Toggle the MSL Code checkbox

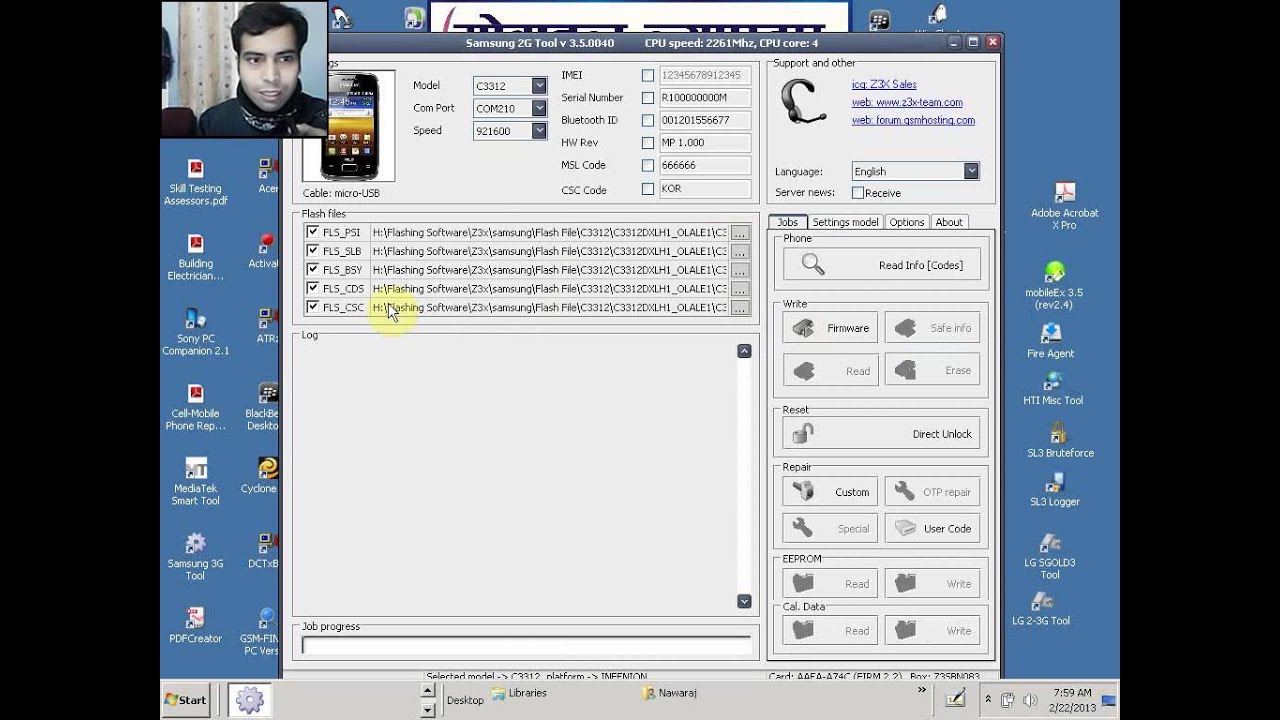pyautogui.click(x=648, y=165)
